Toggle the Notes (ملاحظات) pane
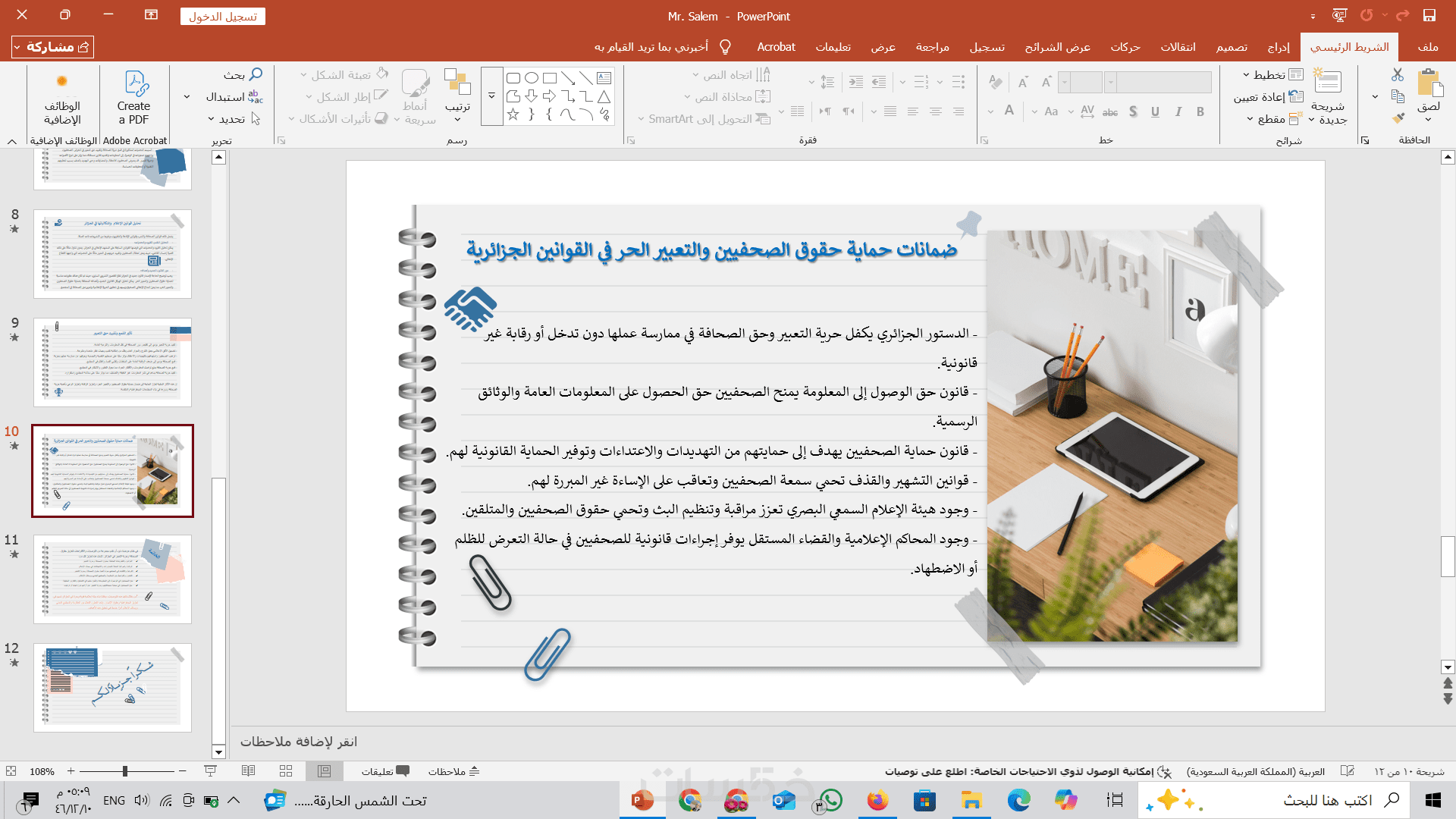This screenshot has height=819, width=1456. pyautogui.click(x=453, y=771)
